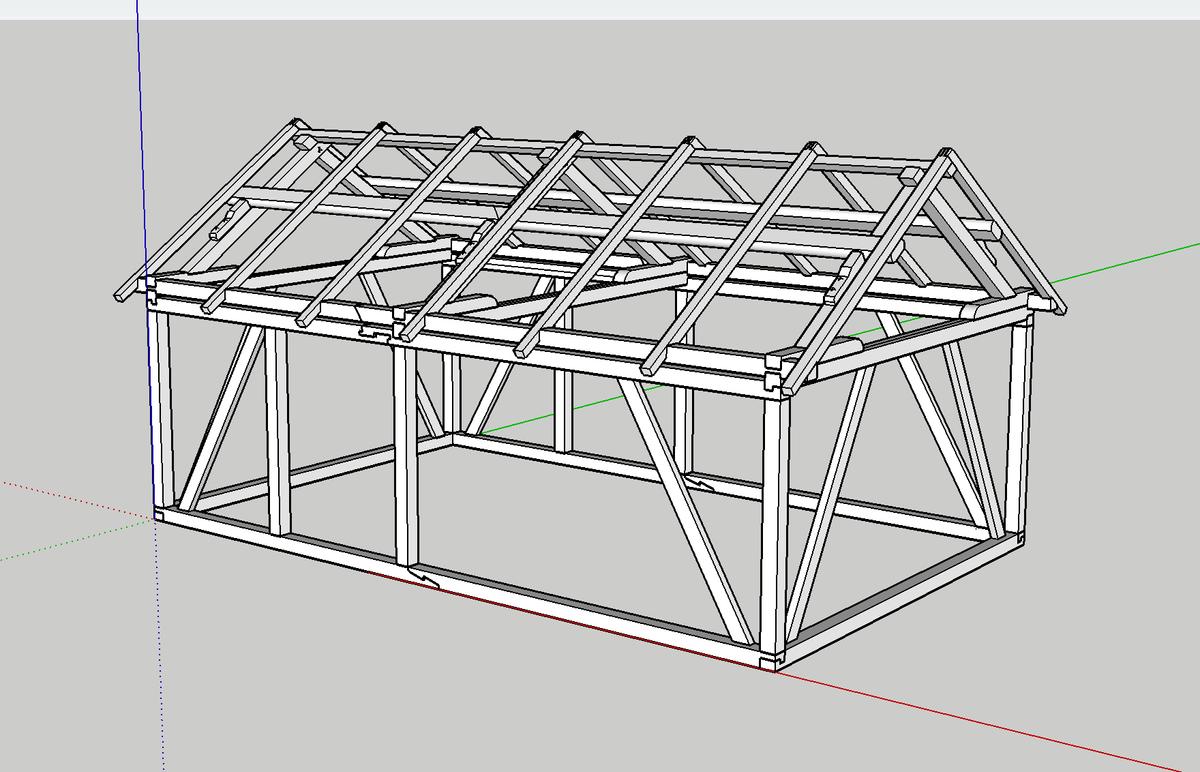The height and width of the screenshot is (772, 1200).
Task: Click the scarf joint on the front sill beam
Action: [x=424, y=576]
